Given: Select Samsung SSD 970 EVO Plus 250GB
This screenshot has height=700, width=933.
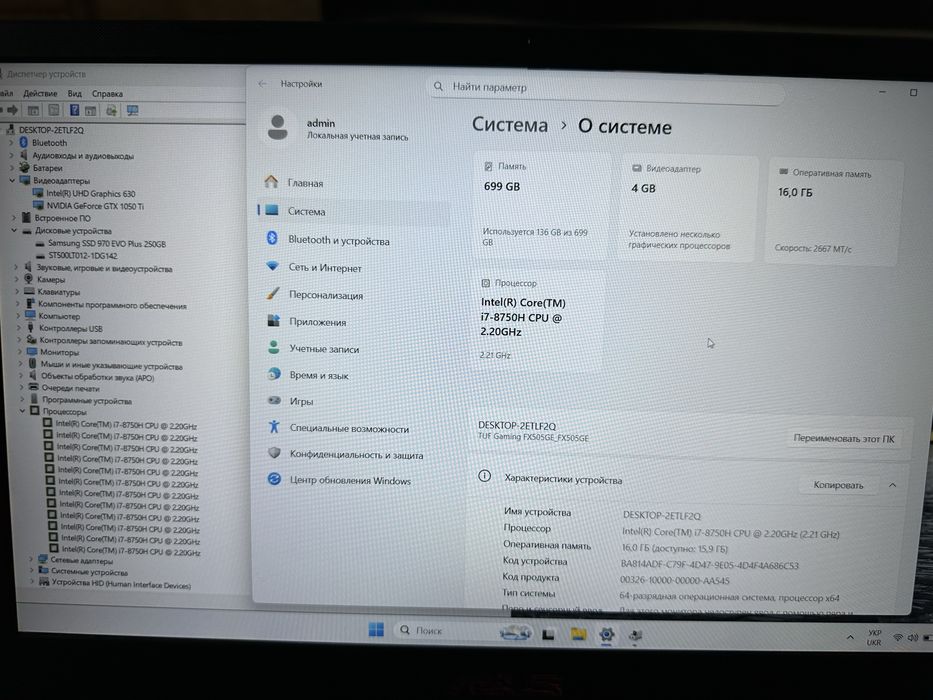Looking at the screenshot, I should pyautogui.click(x=107, y=243).
